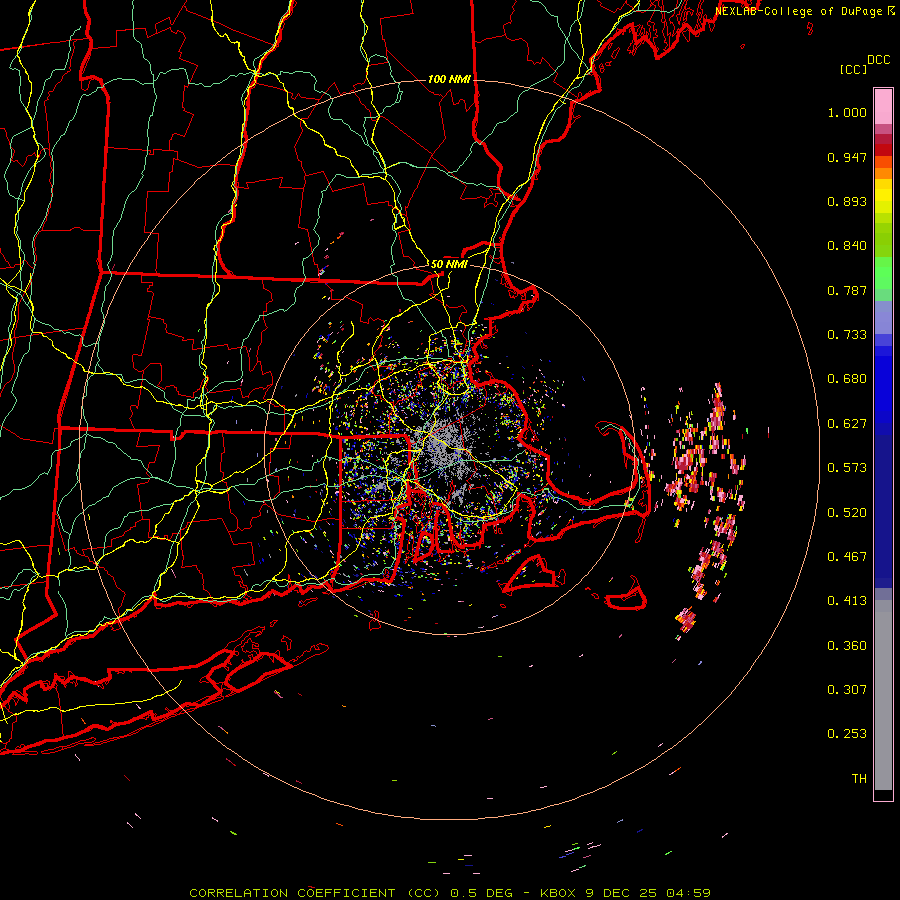The width and height of the screenshot is (900, 900).
Task: Click the 0.680 scale value
Action: coord(847,379)
